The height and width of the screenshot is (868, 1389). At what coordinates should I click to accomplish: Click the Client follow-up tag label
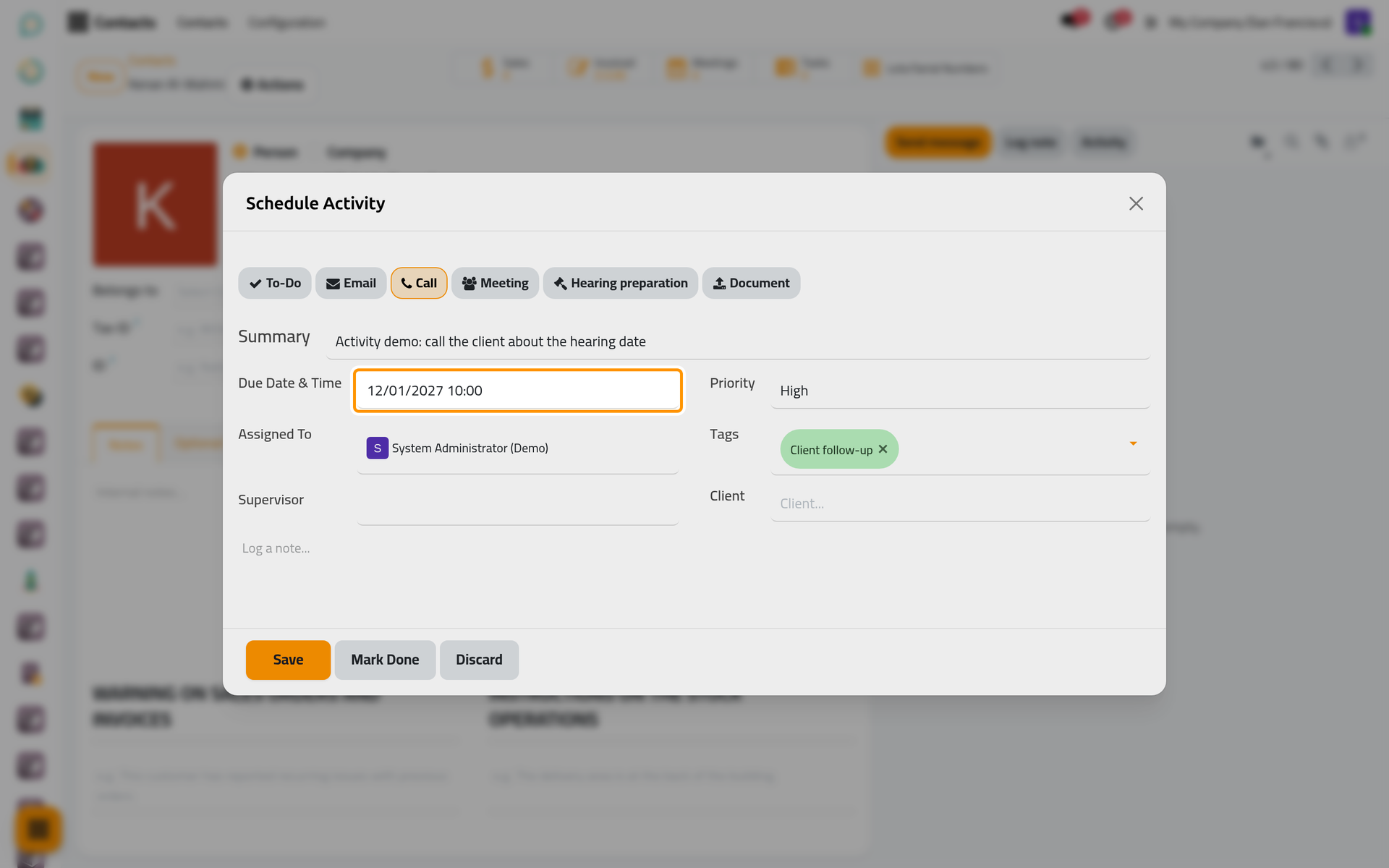831,450
